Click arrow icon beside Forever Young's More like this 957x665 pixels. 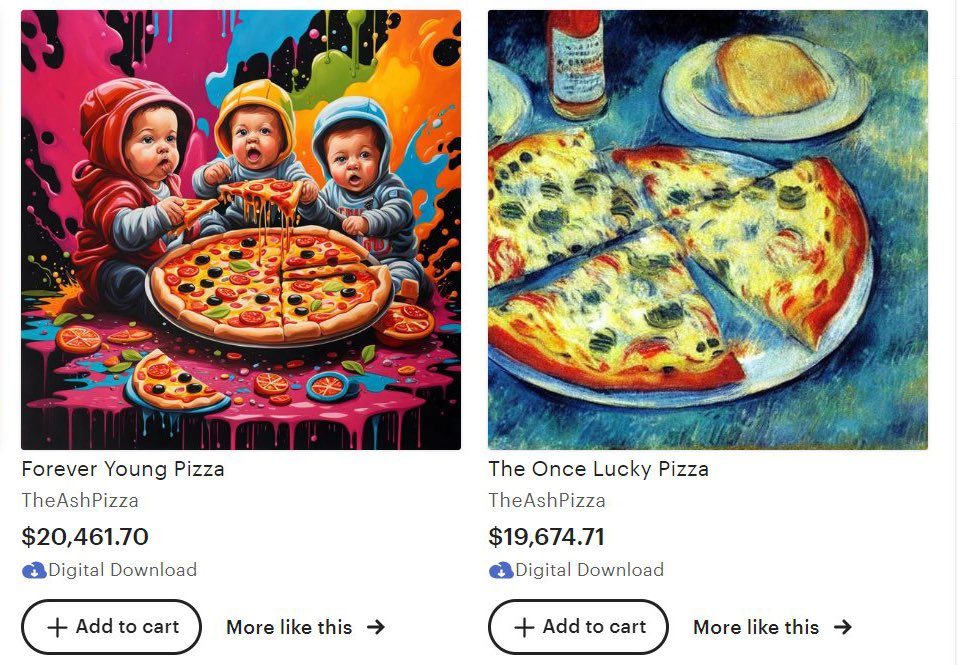point(376,627)
